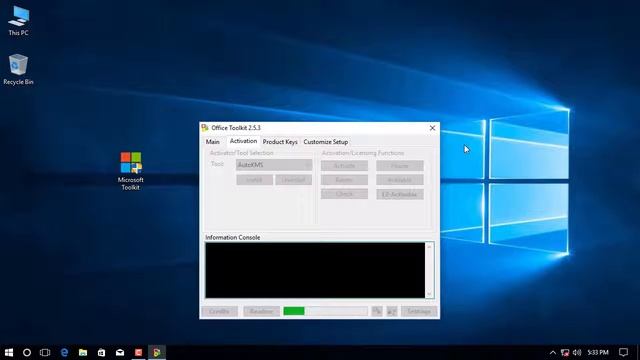Screen dimensions: 640x360
Task: Click the Office Toolkit title bar icon
Action: [205, 128]
